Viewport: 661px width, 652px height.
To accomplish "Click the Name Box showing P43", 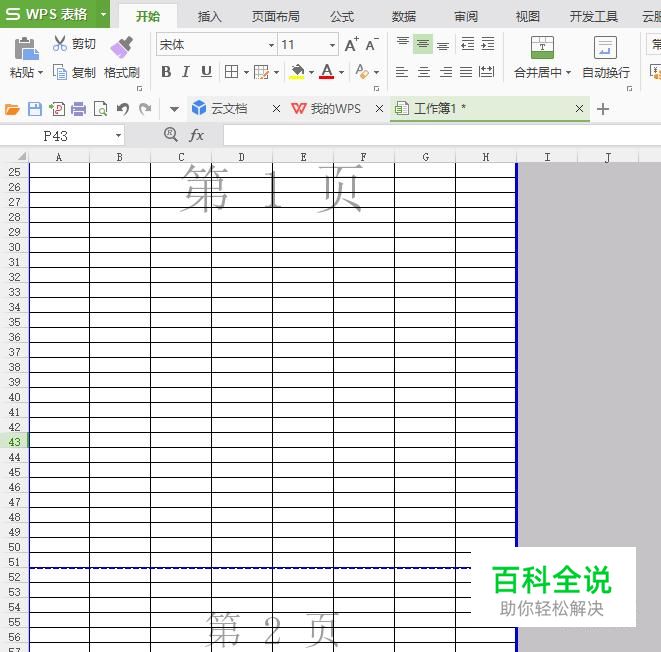I will coord(57,136).
